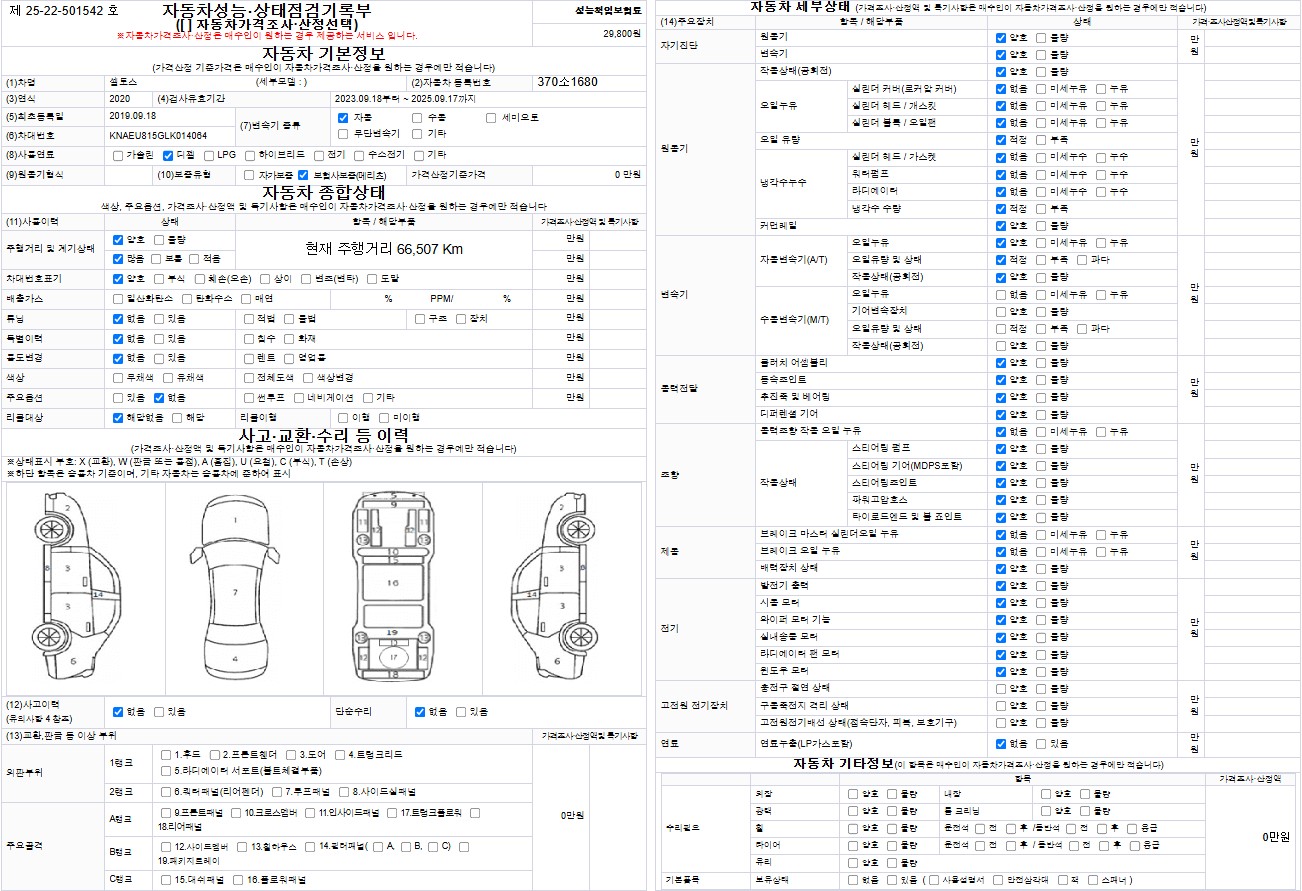Tick 네비게이션 option checkbox

pyautogui.click(x=299, y=397)
